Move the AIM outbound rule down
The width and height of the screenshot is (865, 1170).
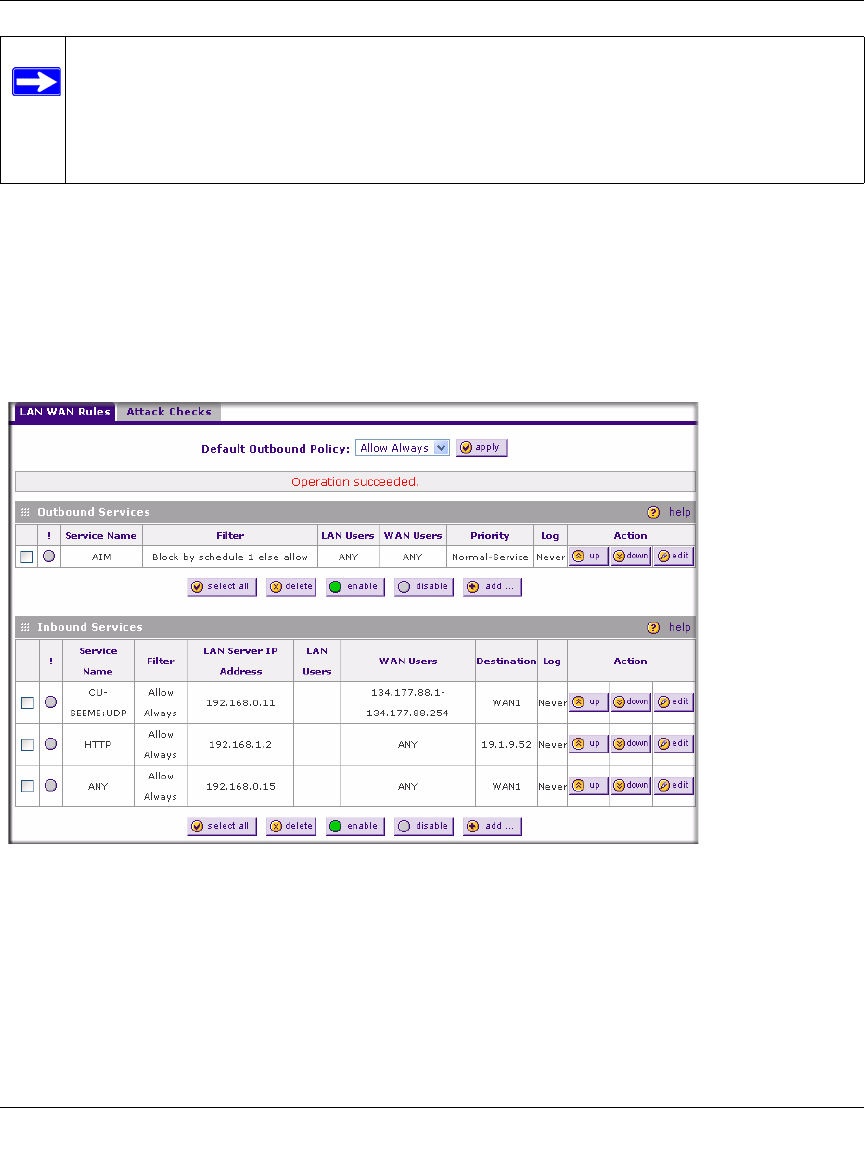point(631,557)
